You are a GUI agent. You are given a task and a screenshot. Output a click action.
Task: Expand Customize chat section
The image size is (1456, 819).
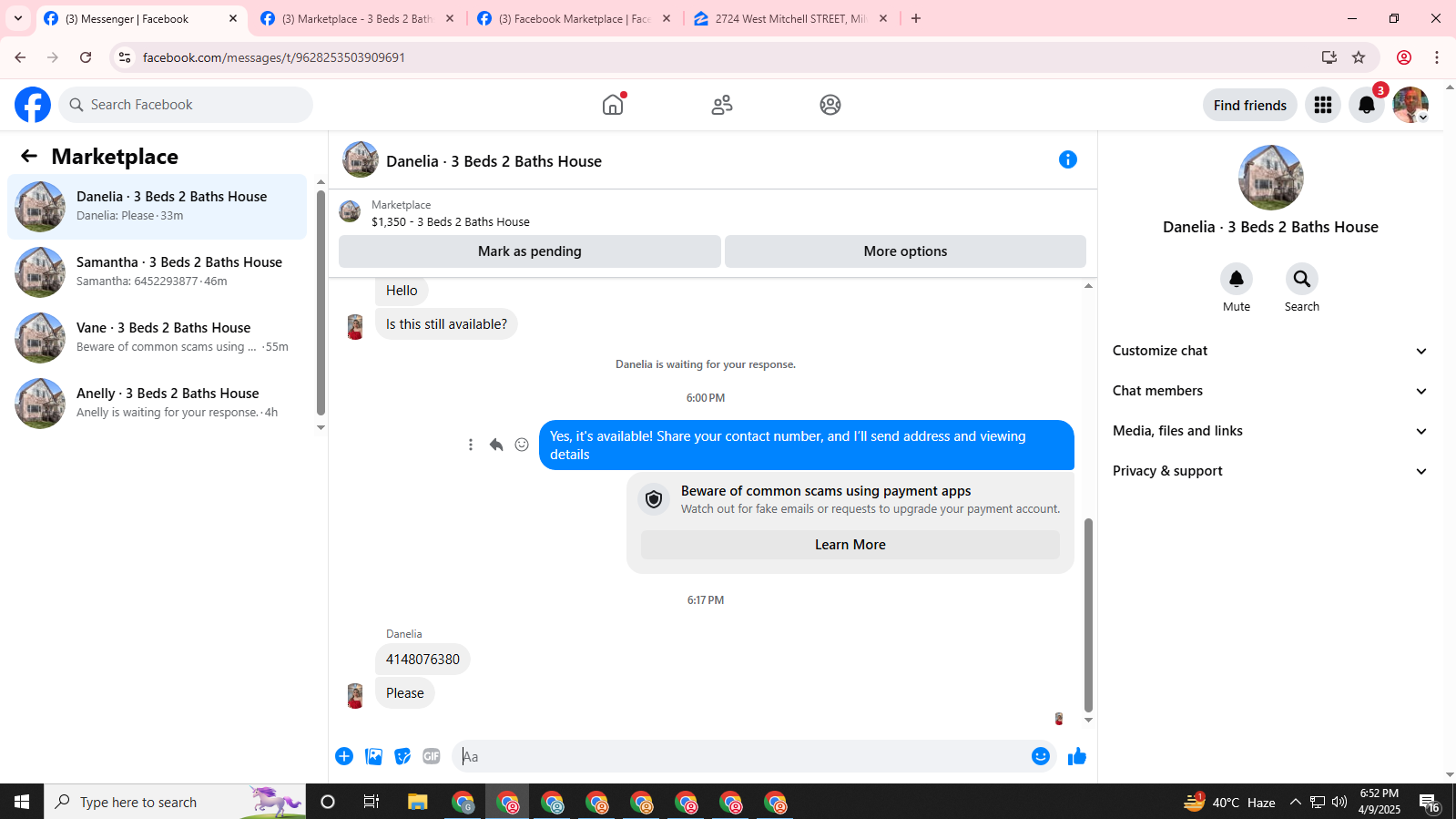coord(1270,351)
